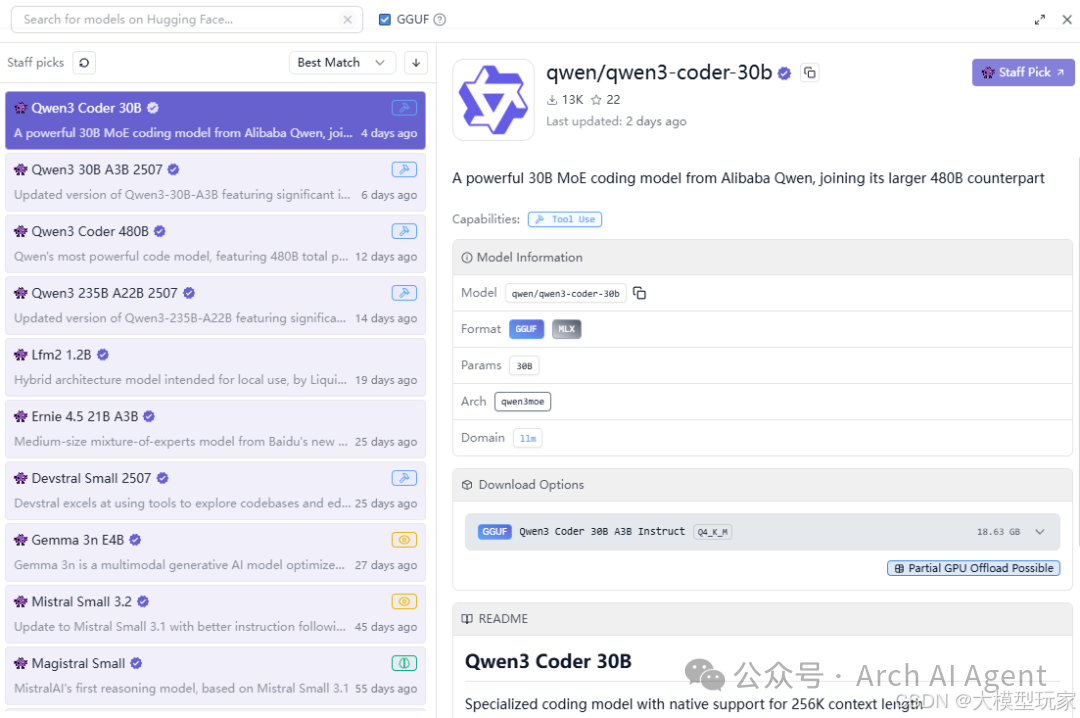Click verified badge next to Ernie 4.5

(149, 416)
